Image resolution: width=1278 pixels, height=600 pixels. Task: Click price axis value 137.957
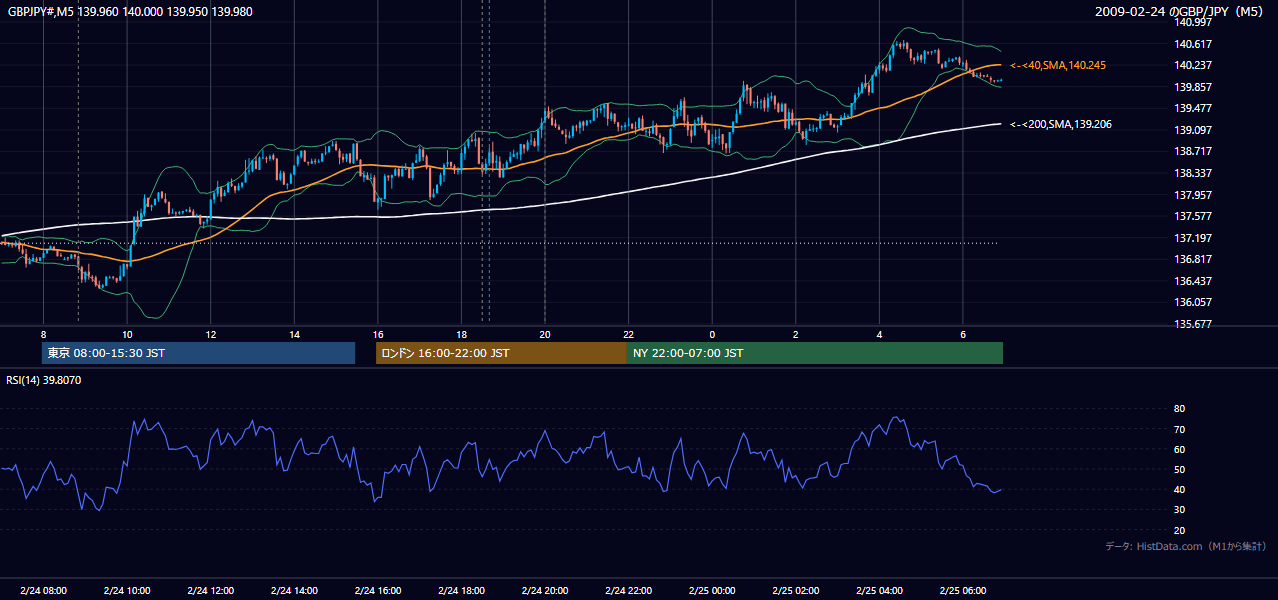(1193, 195)
